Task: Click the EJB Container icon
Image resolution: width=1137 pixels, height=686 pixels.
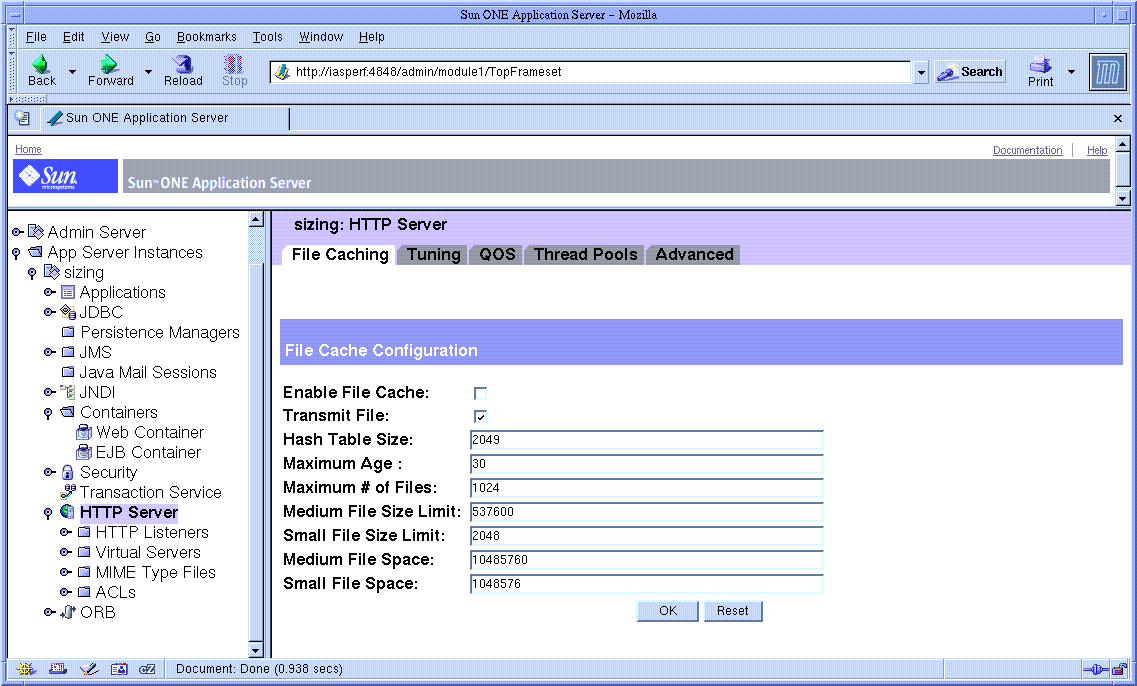Action: (84, 452)
